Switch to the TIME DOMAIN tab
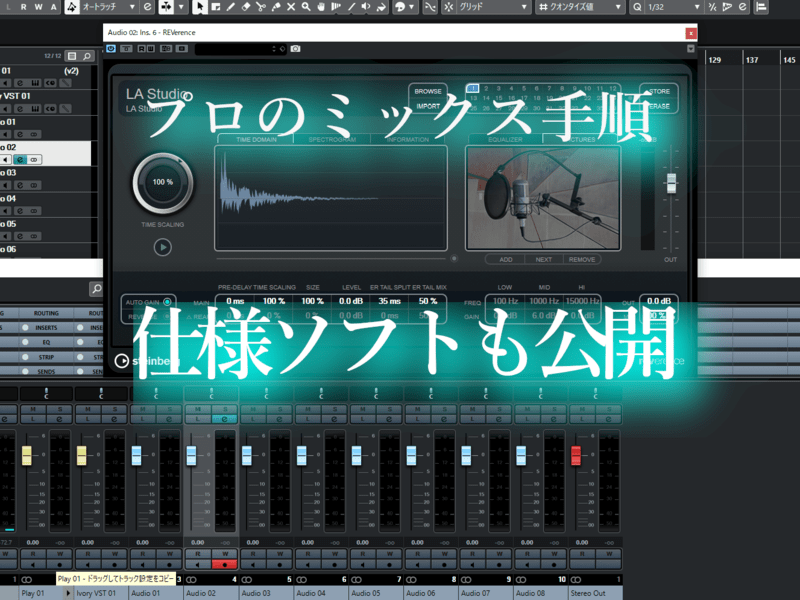 (x=256, y=139)
